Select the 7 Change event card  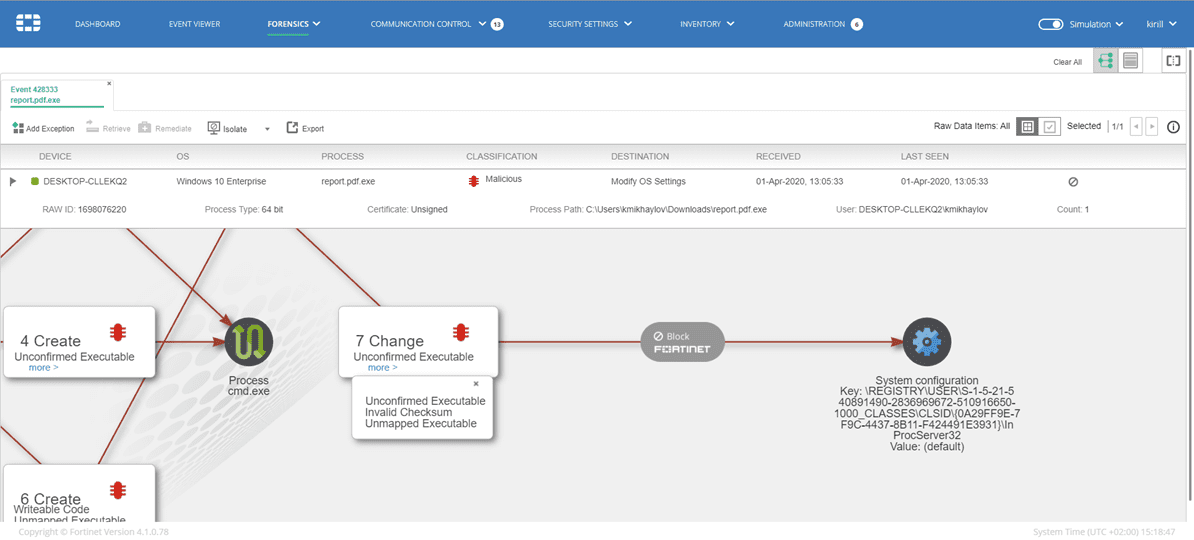[418, 342]
